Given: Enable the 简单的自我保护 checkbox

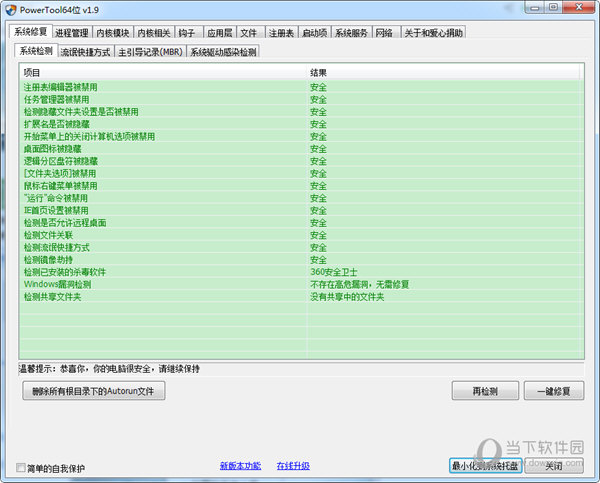Looking at the screenshot, I should (21, 467).
